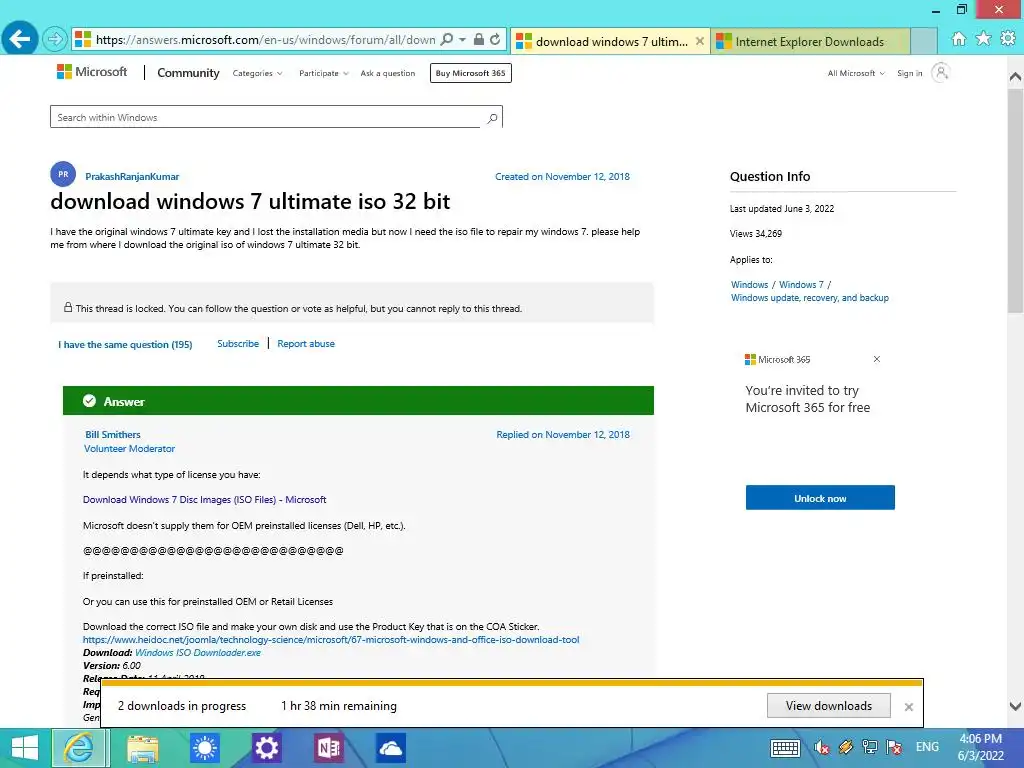Click the Action Center flag icon
The height and width of the screenshot is (768, 1024).
893,747
